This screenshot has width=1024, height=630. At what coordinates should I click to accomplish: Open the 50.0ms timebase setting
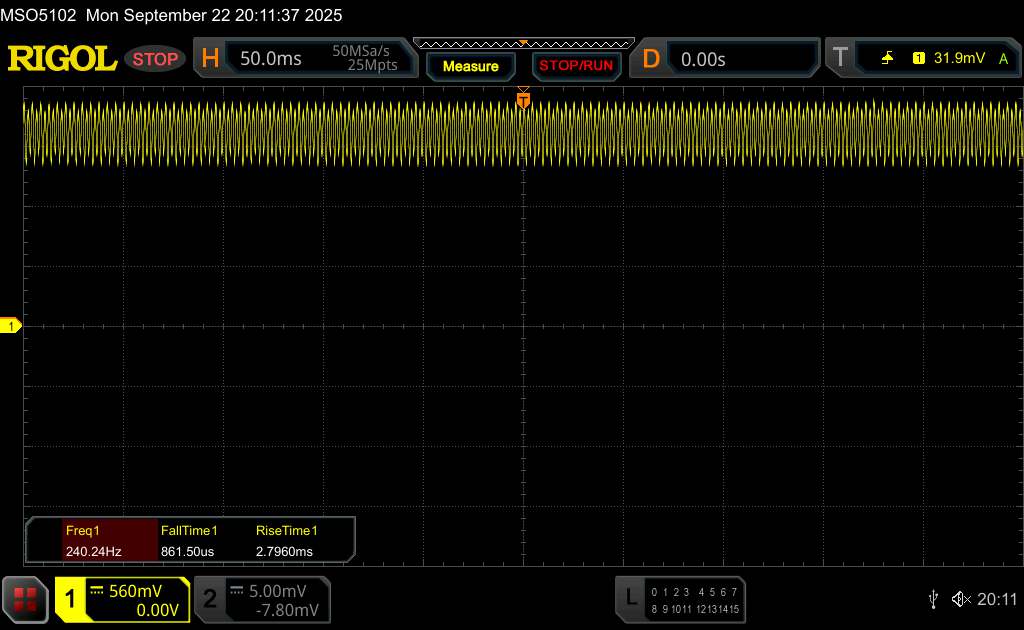pos(271,59)
